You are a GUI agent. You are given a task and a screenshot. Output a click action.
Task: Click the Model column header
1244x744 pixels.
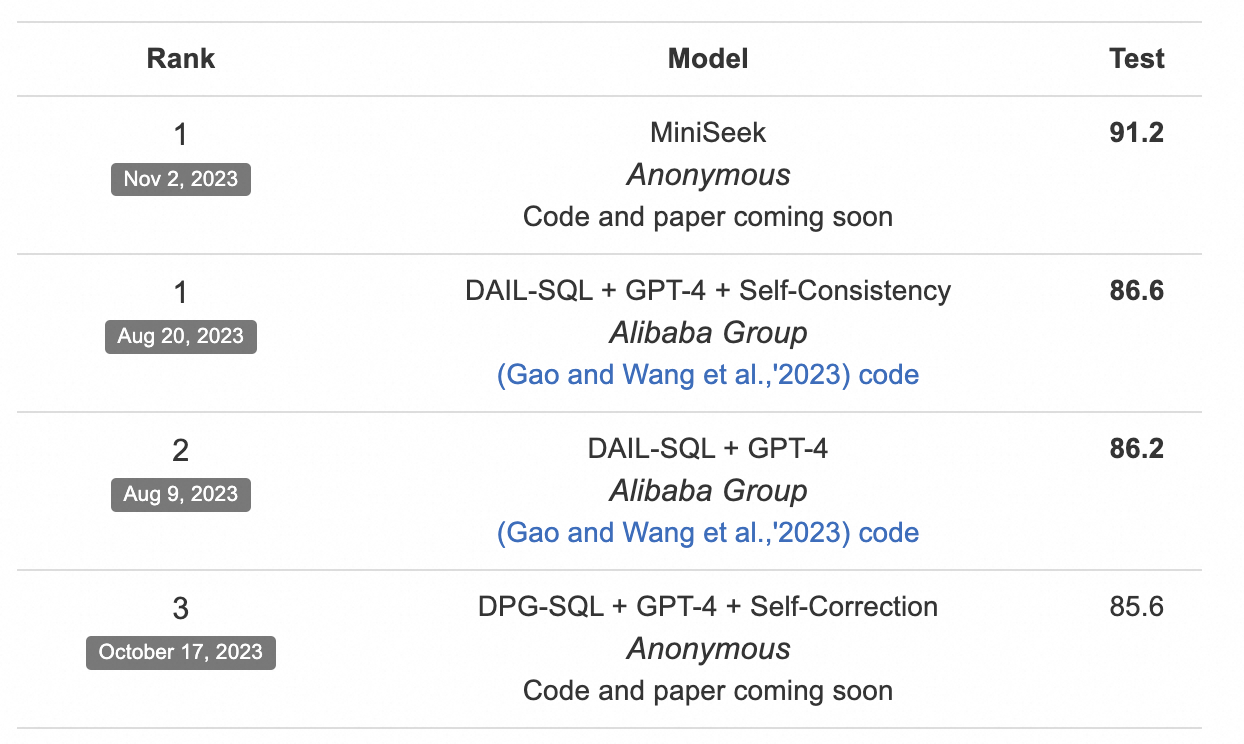(707, 59)
